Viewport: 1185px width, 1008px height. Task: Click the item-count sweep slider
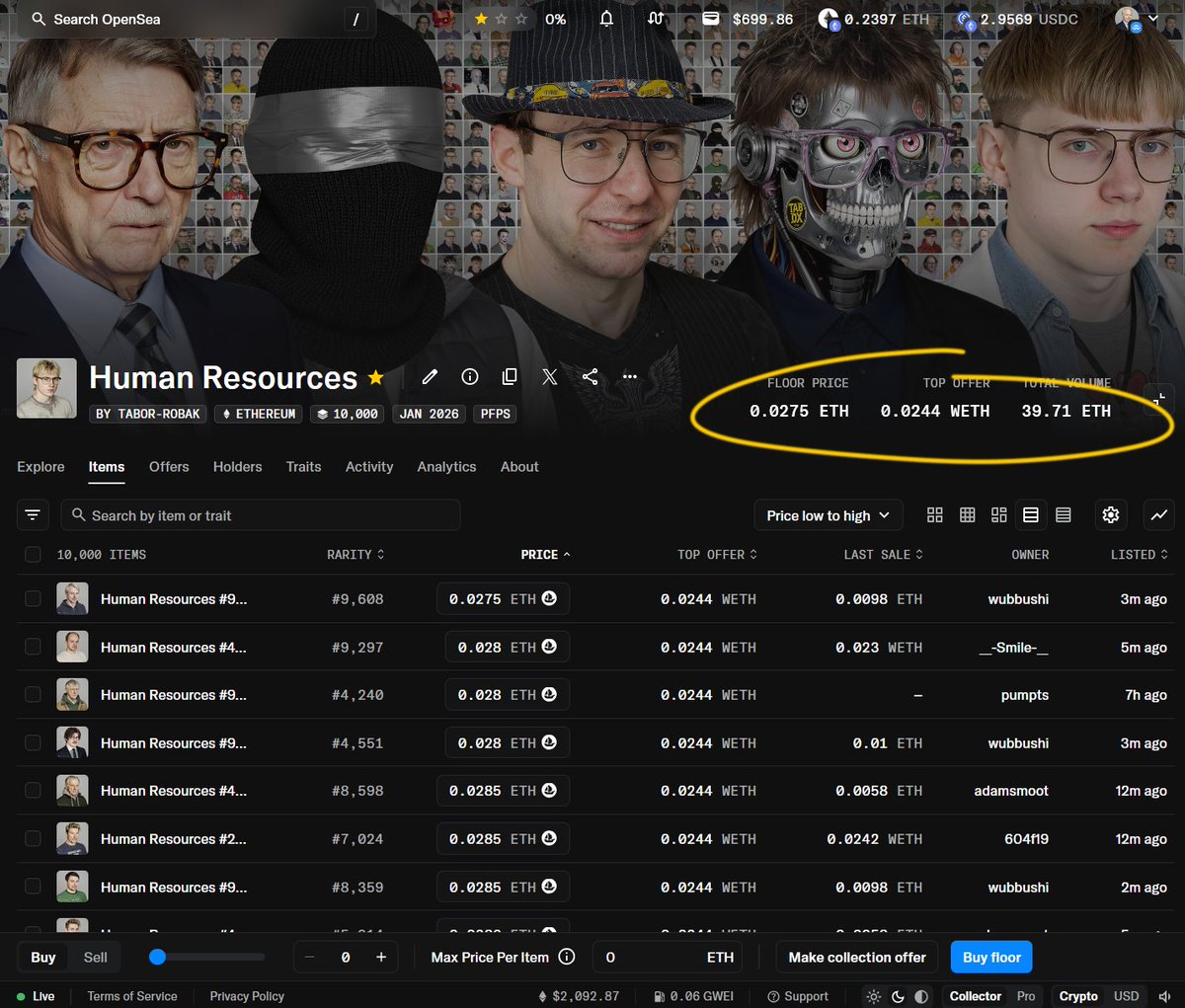click(x=207, y=957)
